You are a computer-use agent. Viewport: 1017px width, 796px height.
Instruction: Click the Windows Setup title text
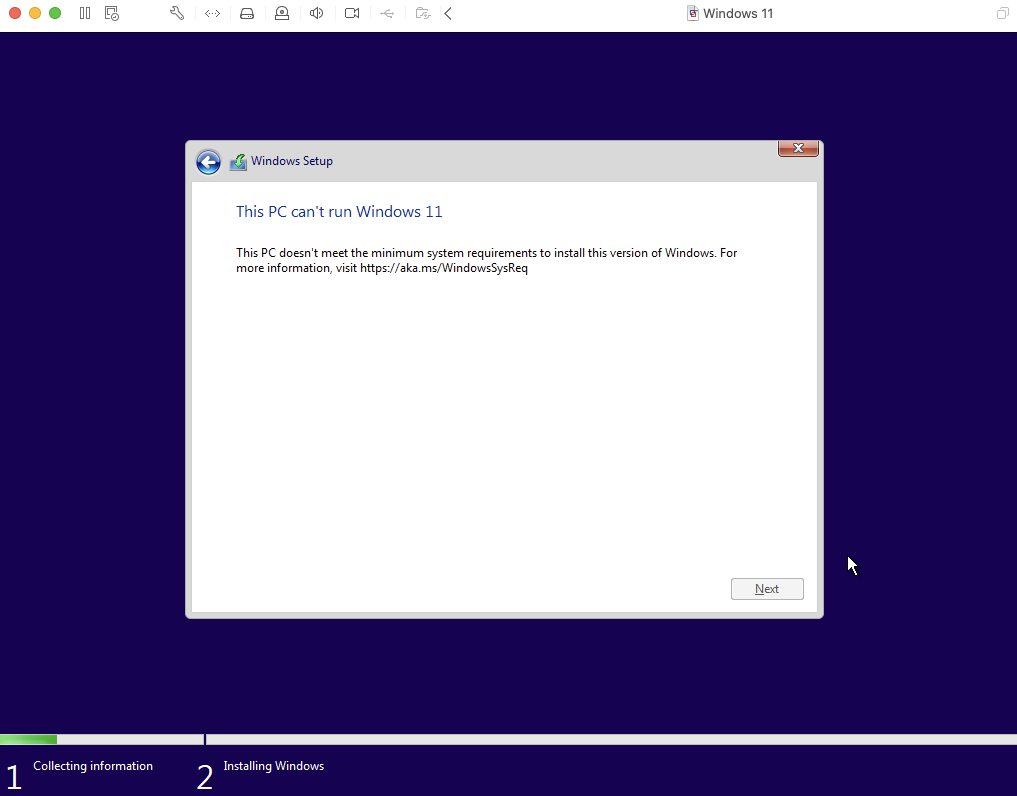tap(292, 161)
